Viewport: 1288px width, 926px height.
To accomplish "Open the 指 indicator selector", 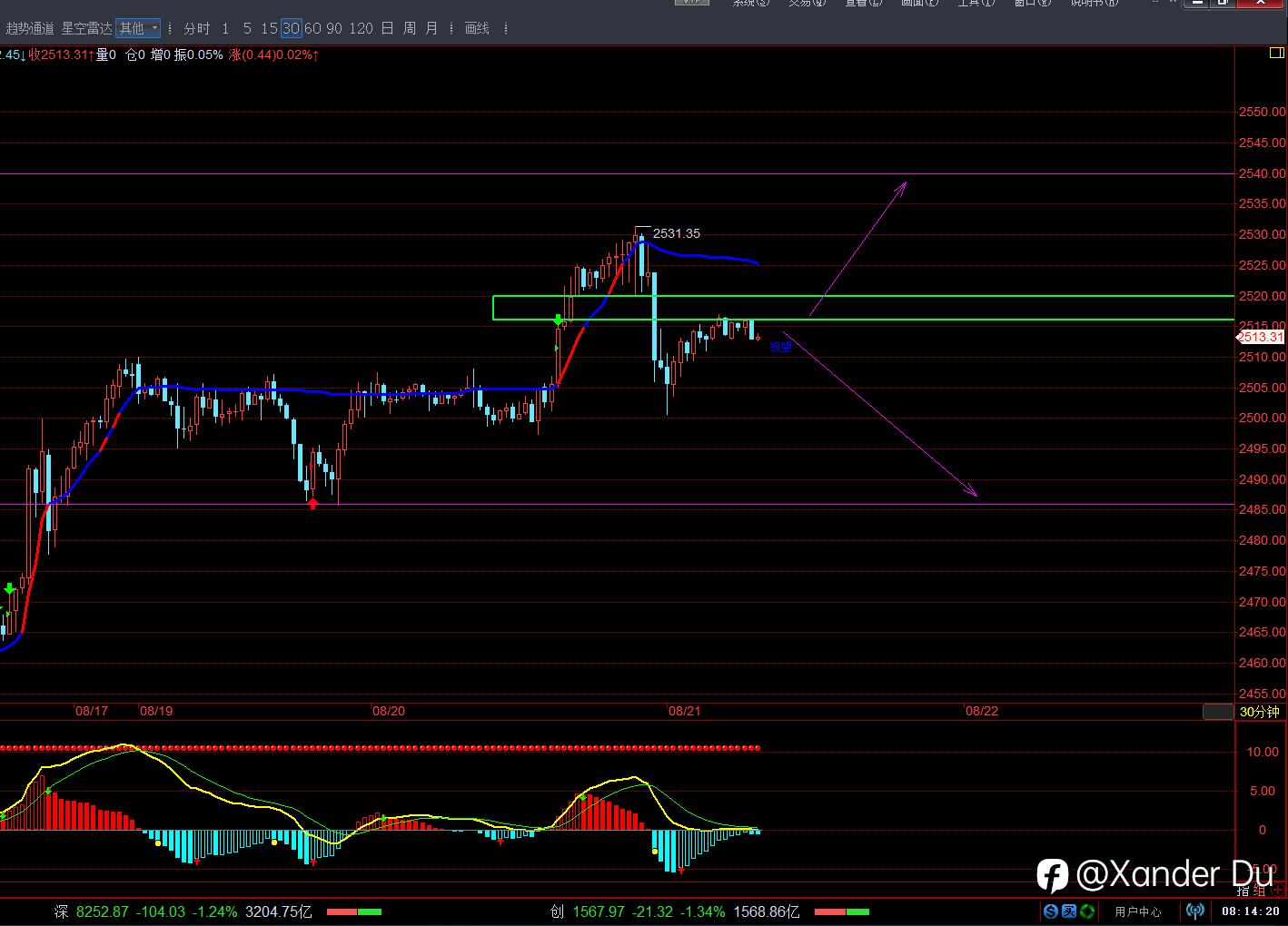I will (1243, 891).
